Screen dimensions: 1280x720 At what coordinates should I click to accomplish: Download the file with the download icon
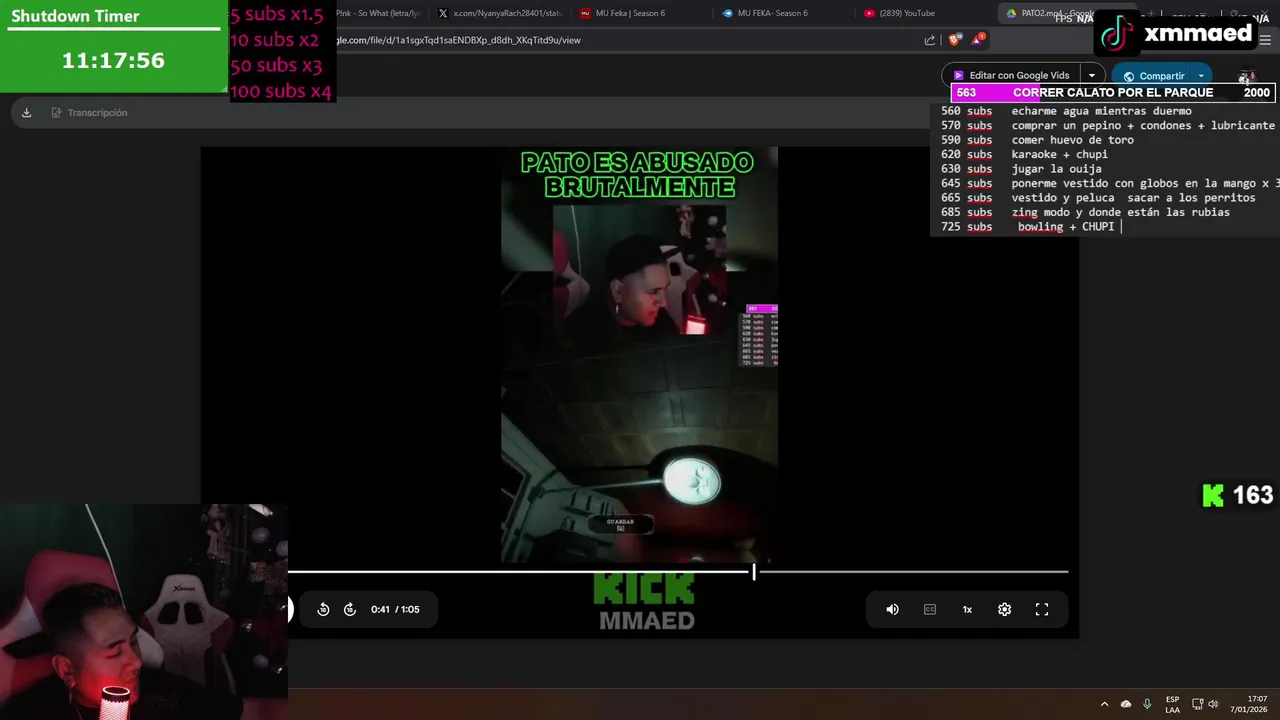(x=26, y=113)
